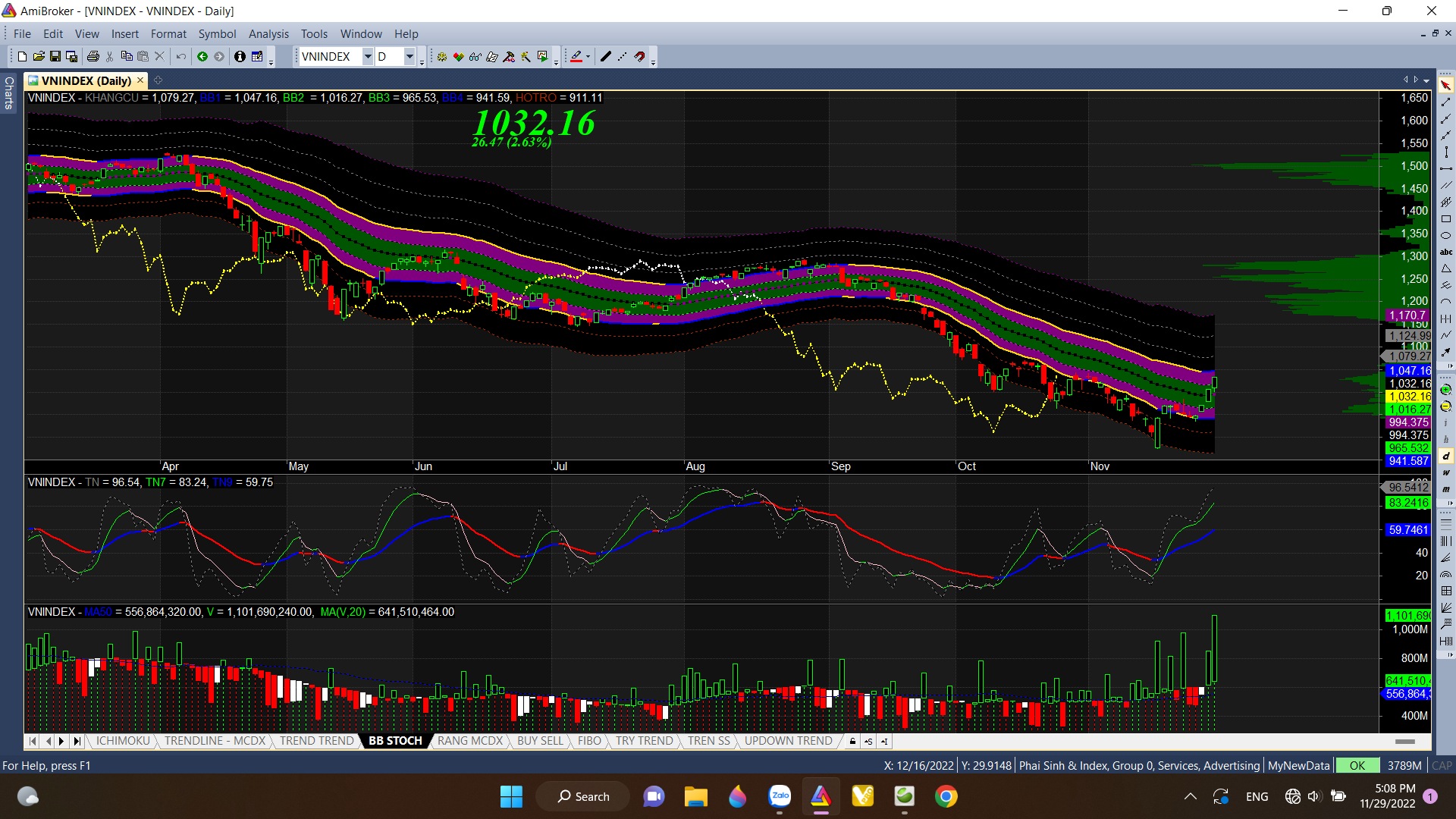The image size is (1456, 819).
Task: Click the Zoom out magnifier icon
Action: tap(1445, 406)
